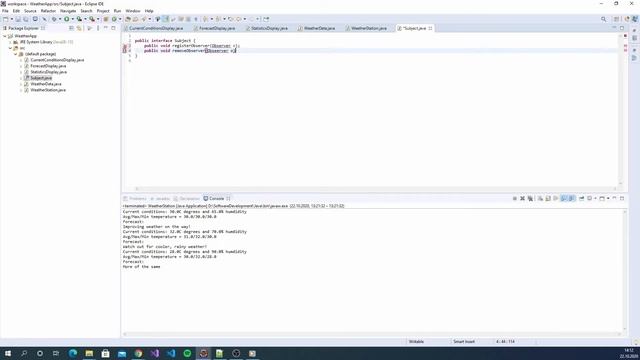Maximize the editor area
The width and height of the screenshot is (640, 360).
coord(622,28)
